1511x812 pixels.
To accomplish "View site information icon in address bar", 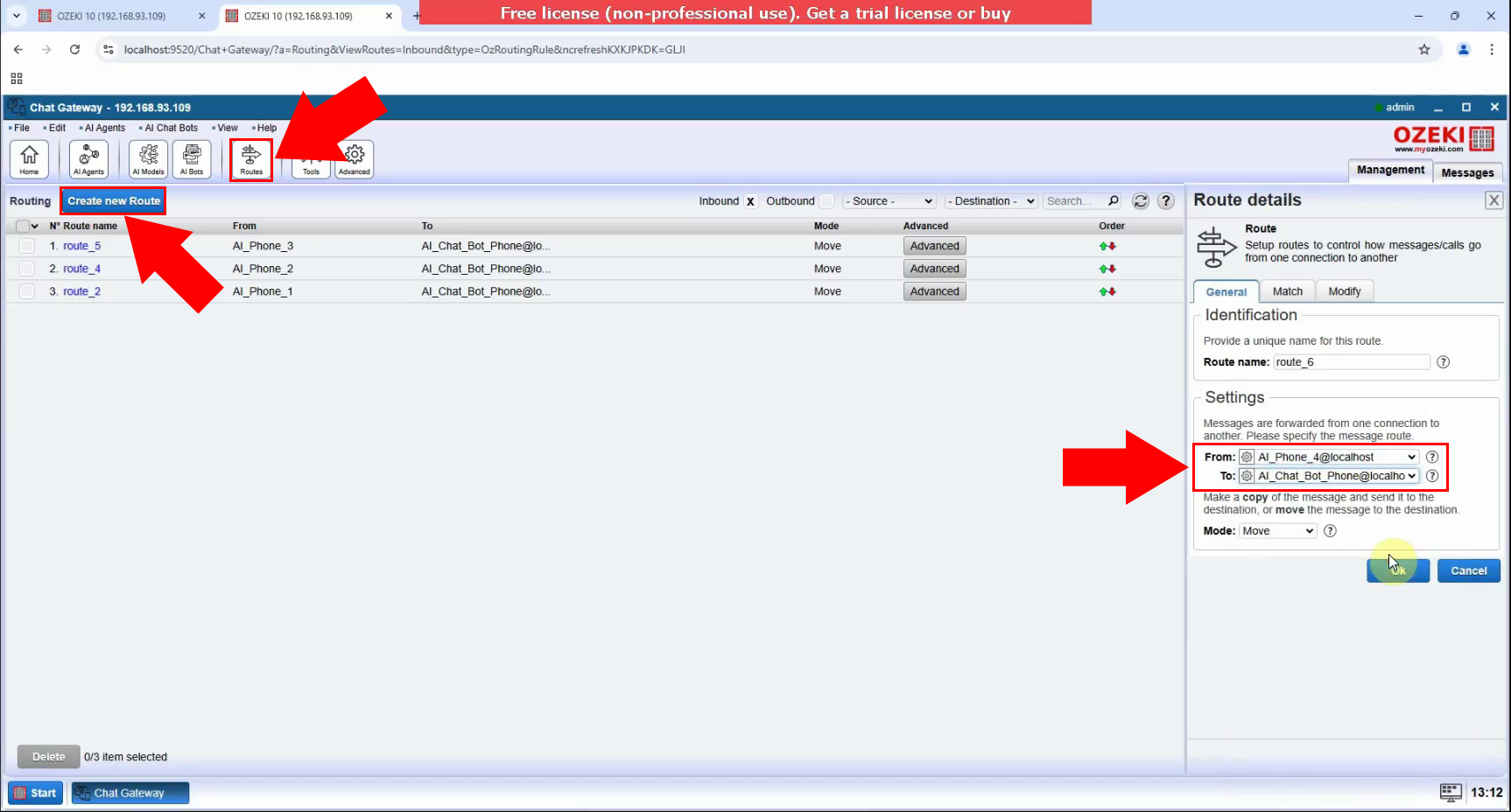I will point(108,50).
